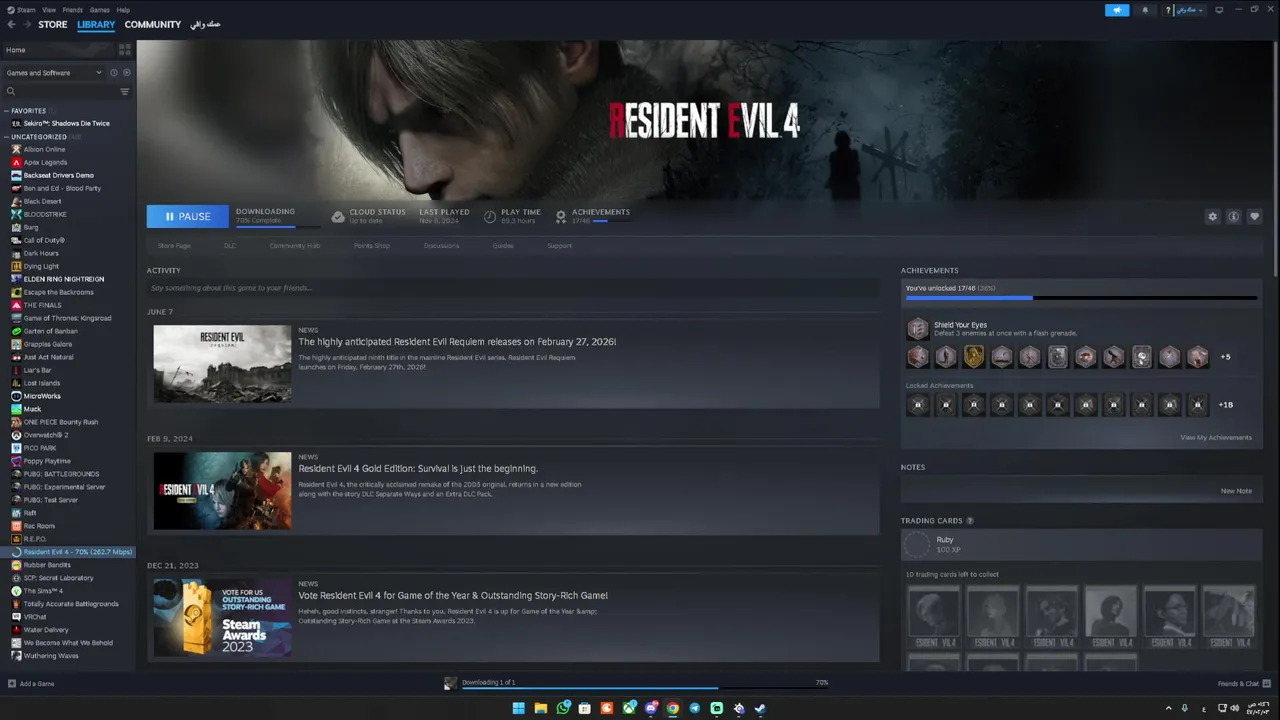
Task: Click the achievements trophy icon in header
Action: coord(561,216)
